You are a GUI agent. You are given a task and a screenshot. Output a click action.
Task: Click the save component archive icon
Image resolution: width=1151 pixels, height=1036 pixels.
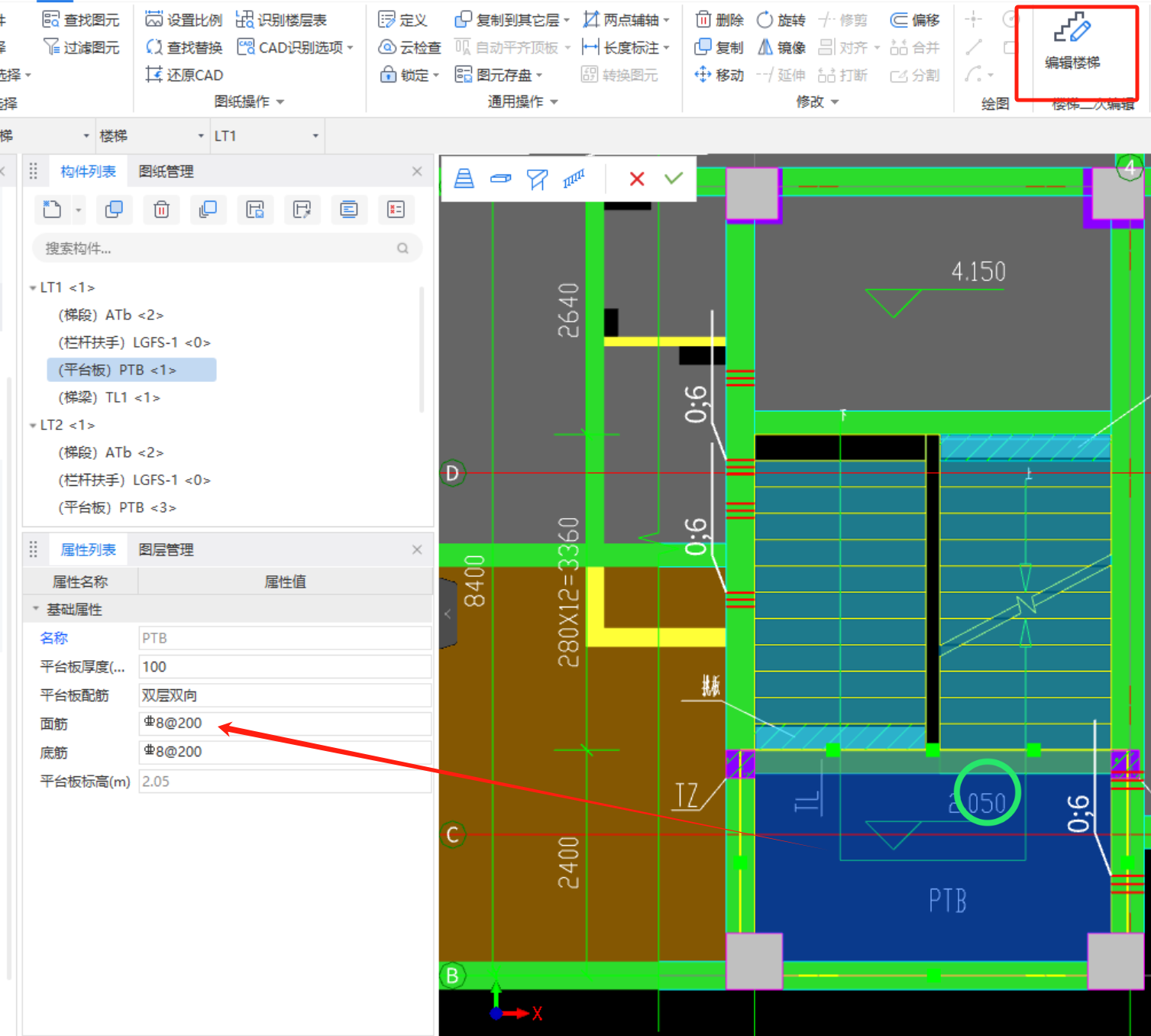[x=255, y=209]
